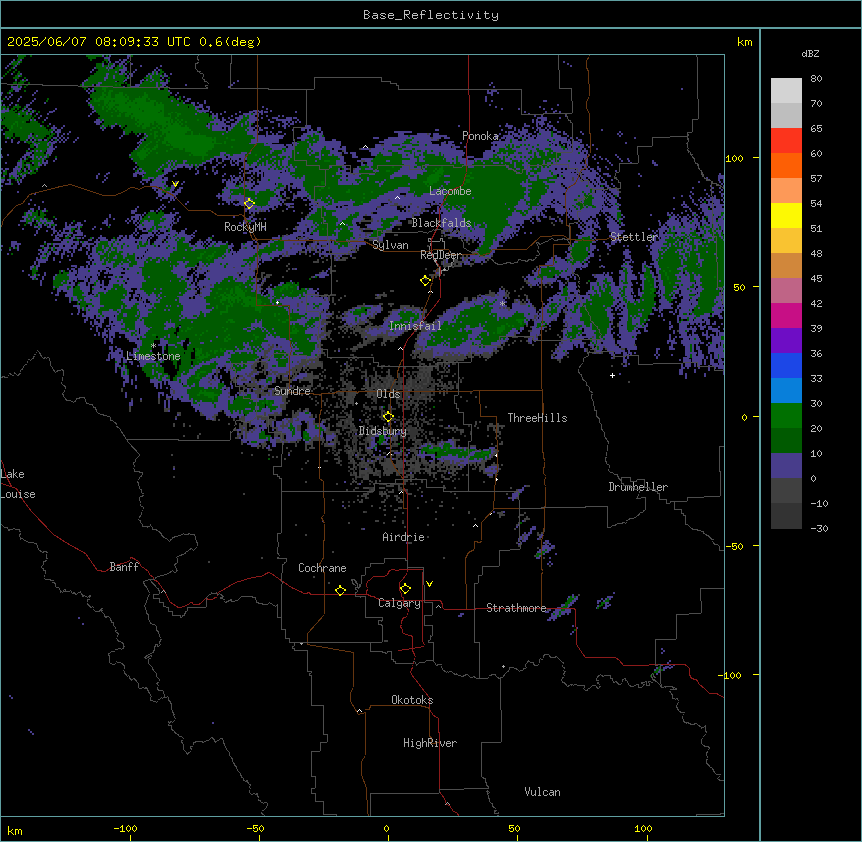Select the blue 33-36 dBZ legend swatch

coord(786,366)
